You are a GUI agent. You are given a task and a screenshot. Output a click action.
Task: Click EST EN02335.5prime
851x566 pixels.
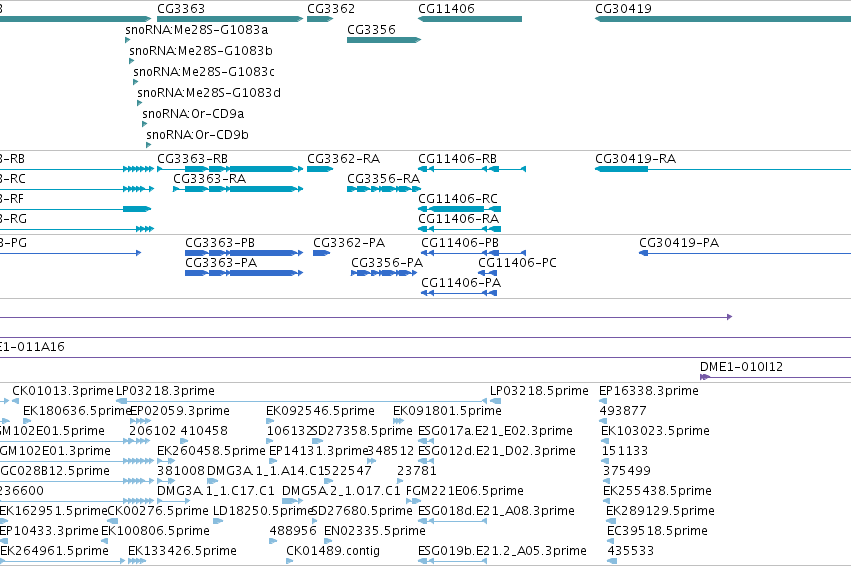pyautogui.click(x=374, y=531)
